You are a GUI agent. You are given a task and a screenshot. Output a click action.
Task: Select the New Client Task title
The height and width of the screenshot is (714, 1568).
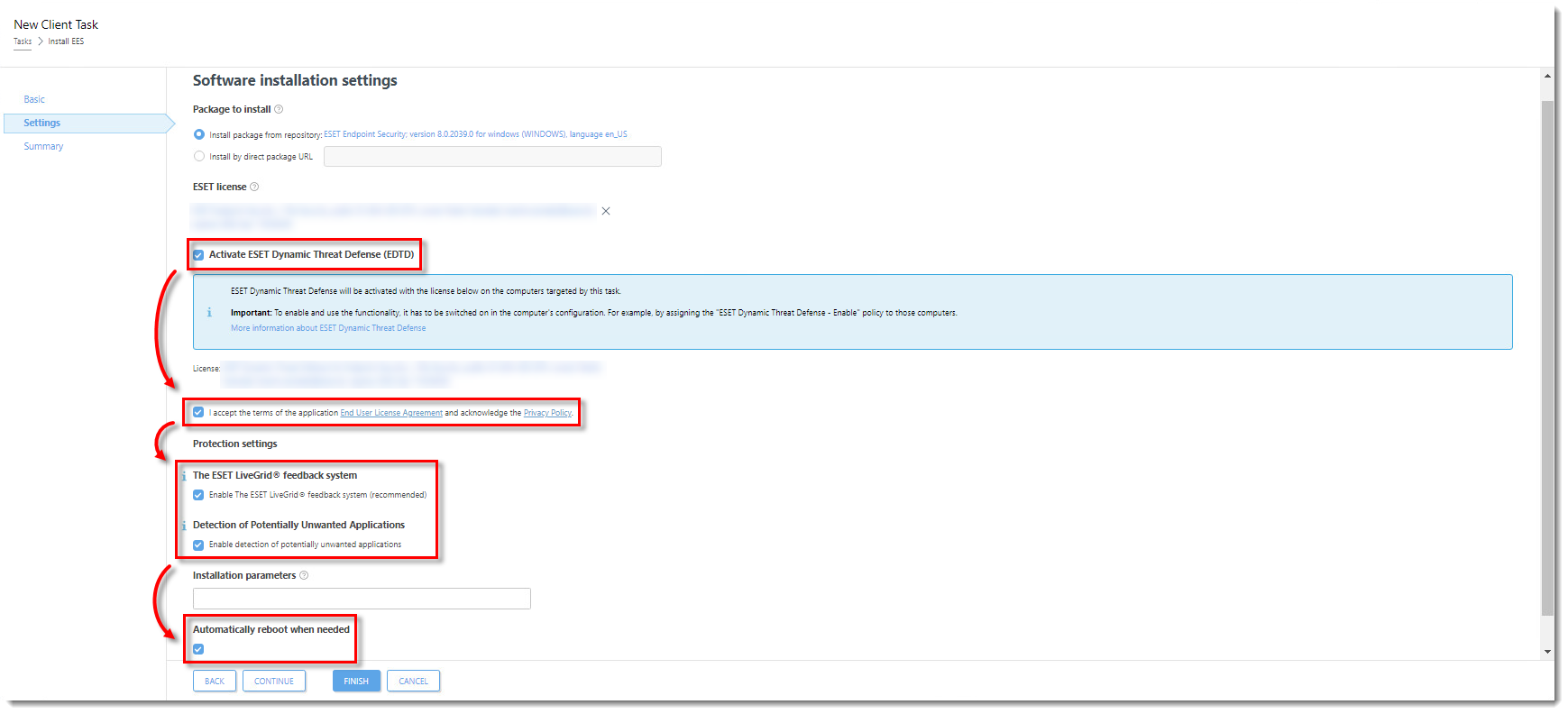pyautogui.click(x=56, y=24)
